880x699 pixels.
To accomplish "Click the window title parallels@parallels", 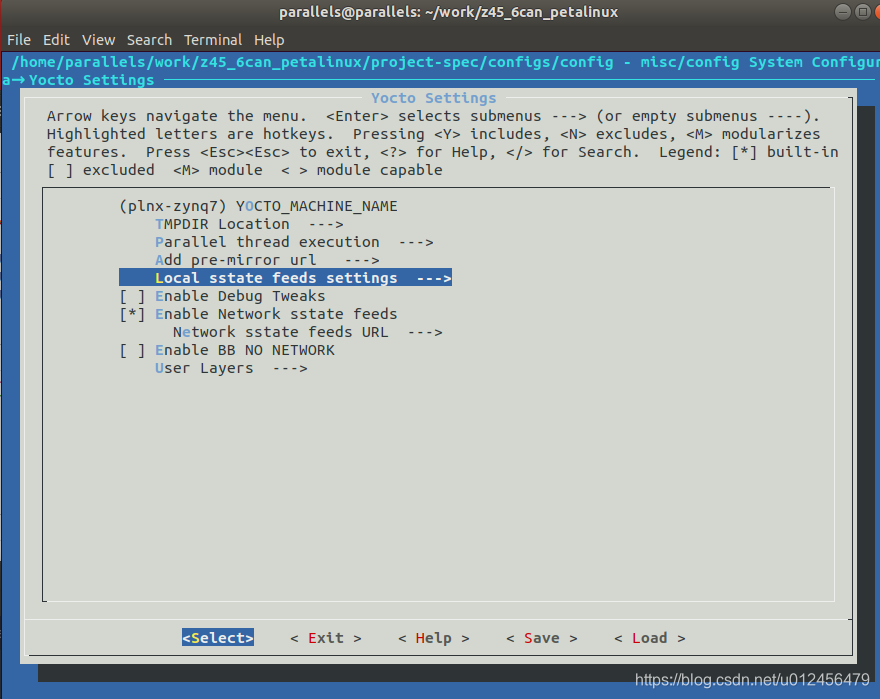I will [448, 12].
